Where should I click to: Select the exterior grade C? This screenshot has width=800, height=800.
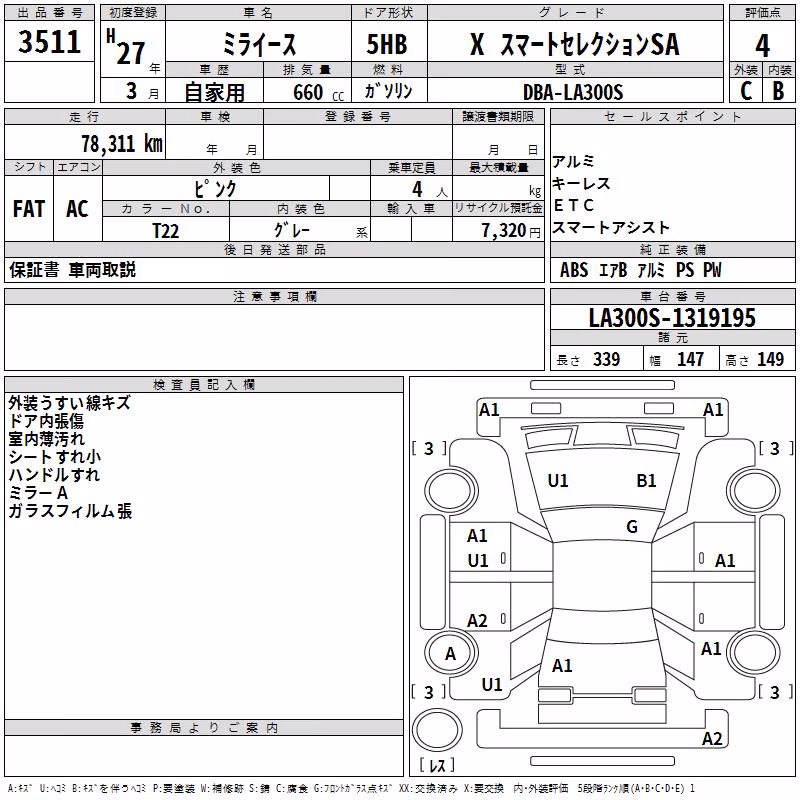[746, 91]
